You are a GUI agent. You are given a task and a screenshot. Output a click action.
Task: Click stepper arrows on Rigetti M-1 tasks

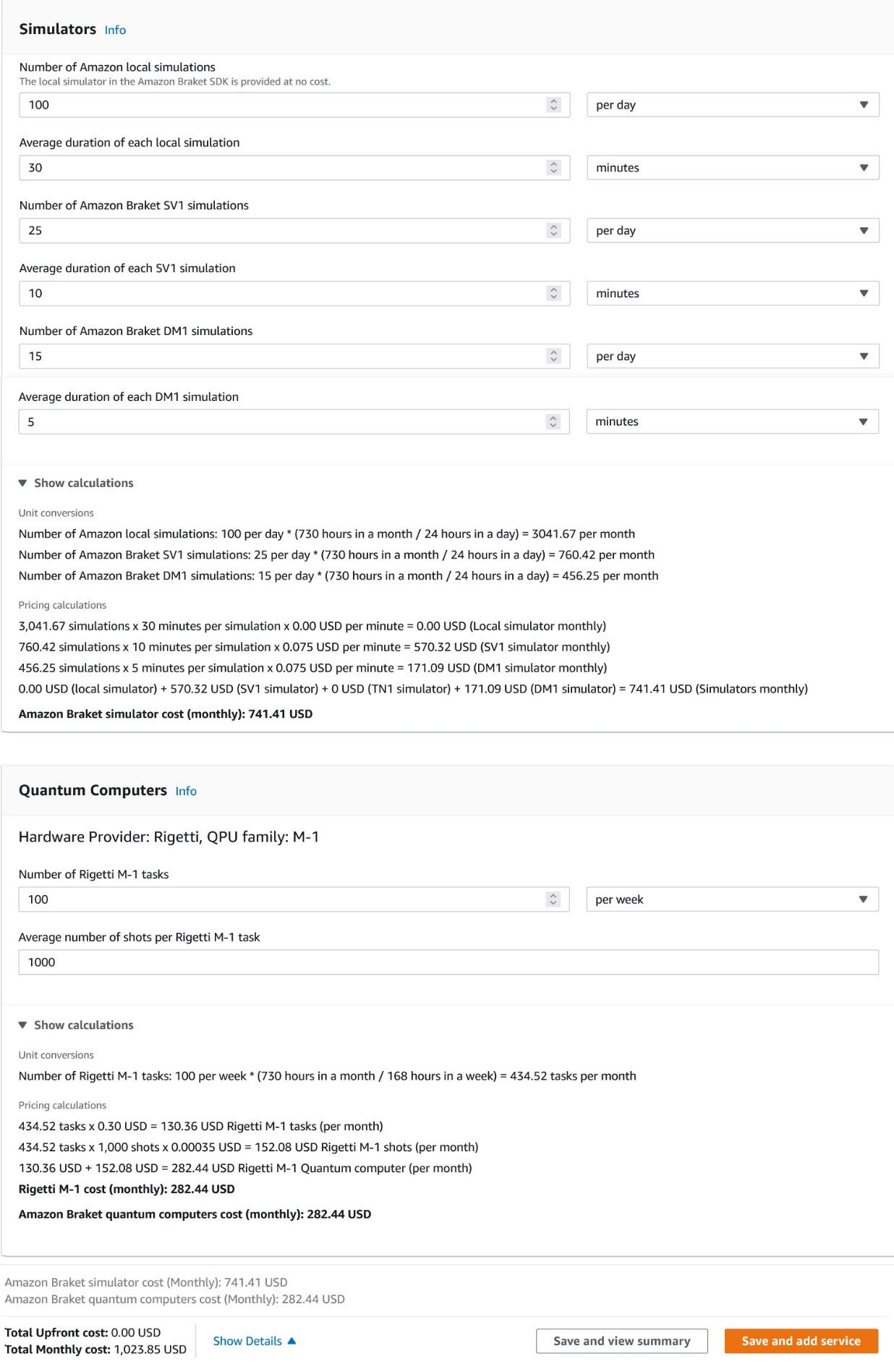tap(553, 899)
